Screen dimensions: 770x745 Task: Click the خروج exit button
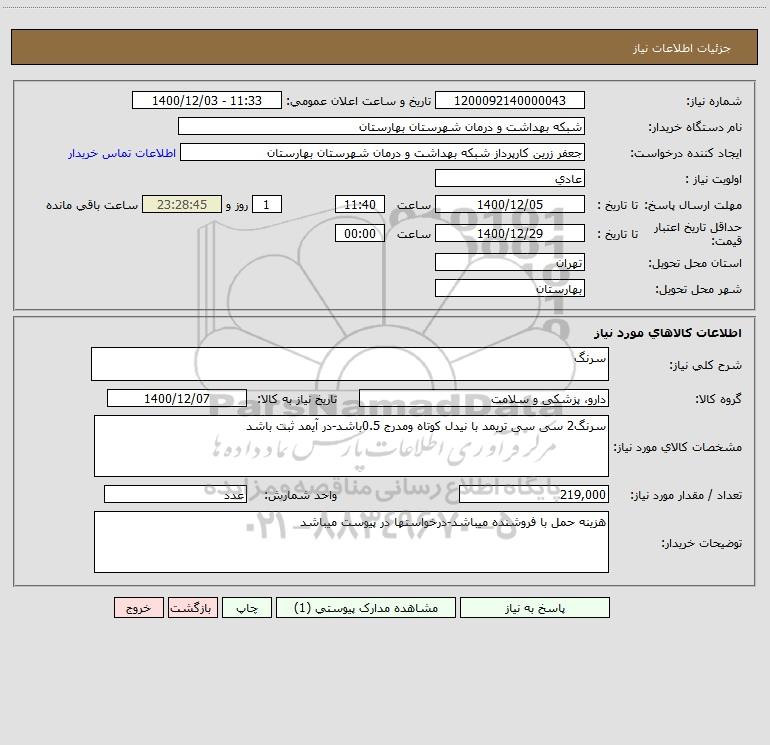(138, 608)
